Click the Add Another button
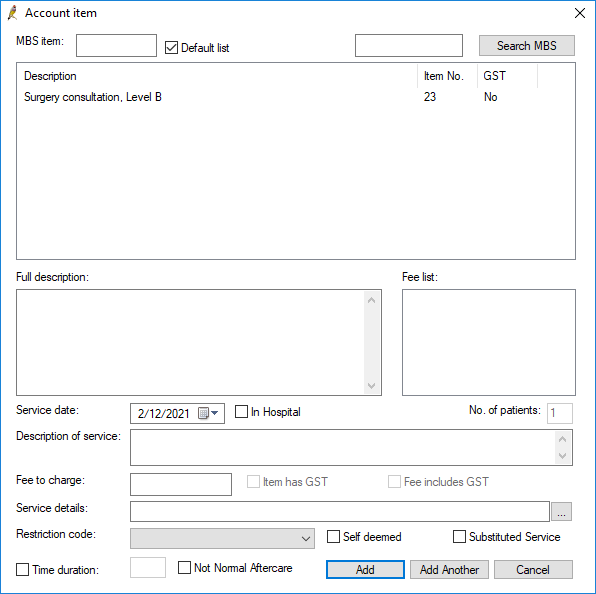 click(449, 570)
